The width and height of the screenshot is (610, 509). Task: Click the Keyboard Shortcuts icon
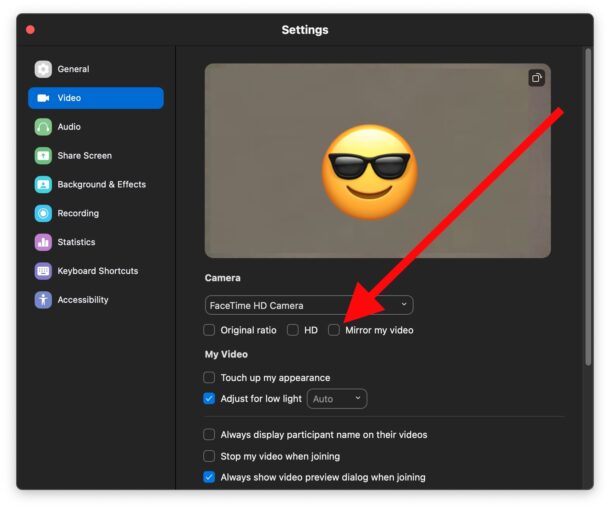pyautogui.click(x=43, y=271)
